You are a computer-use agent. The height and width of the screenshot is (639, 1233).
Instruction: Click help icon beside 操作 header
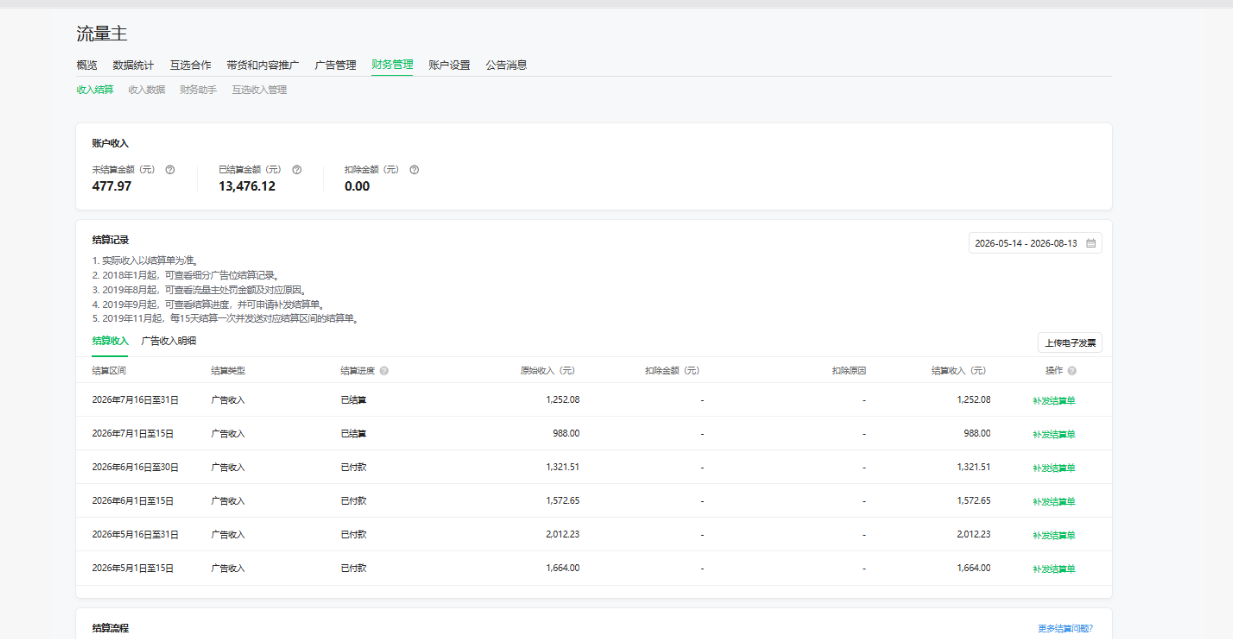pos(1072,371)
